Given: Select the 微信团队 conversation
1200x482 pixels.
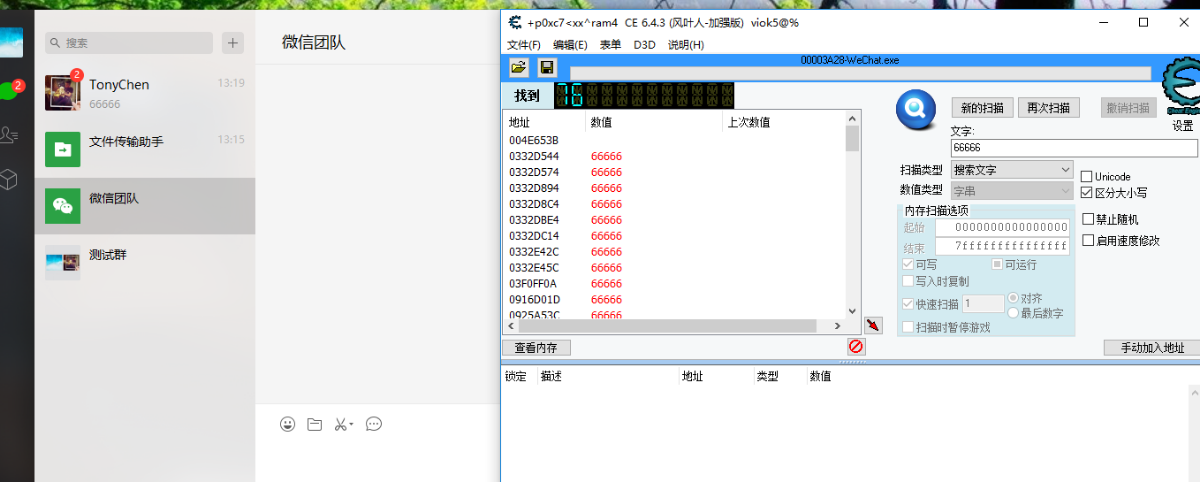Looking at the screenshot, I should (145, 206).
